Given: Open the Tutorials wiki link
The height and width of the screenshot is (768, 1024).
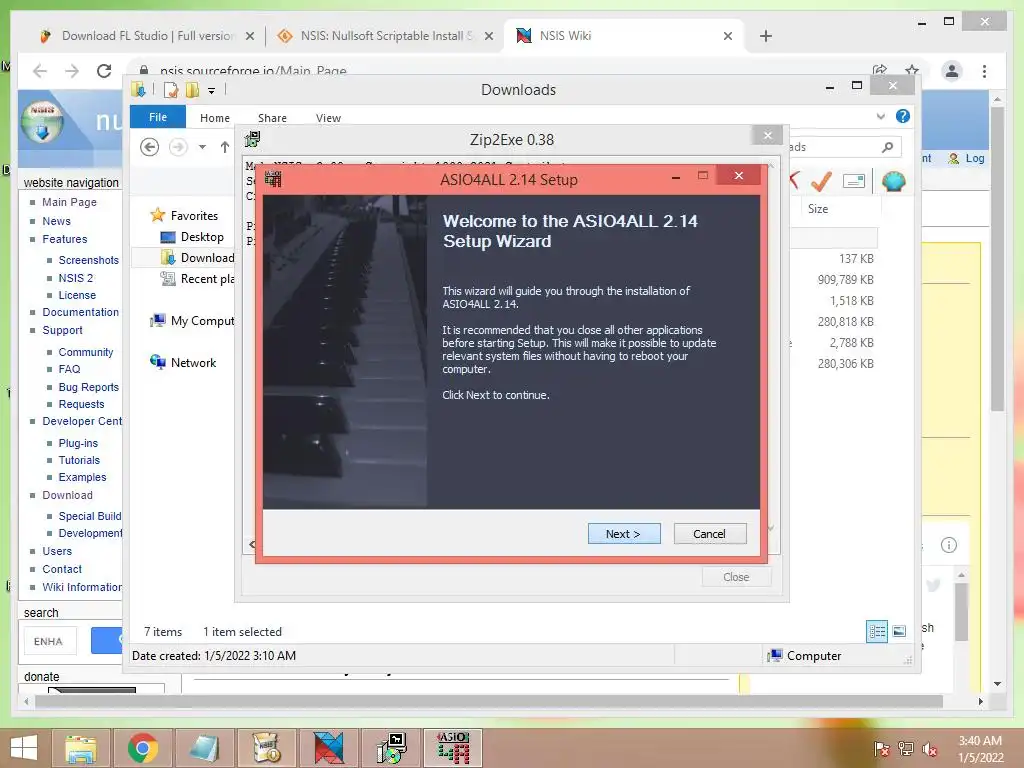Looking at the screenshot, I should click(x=79, y=460).
